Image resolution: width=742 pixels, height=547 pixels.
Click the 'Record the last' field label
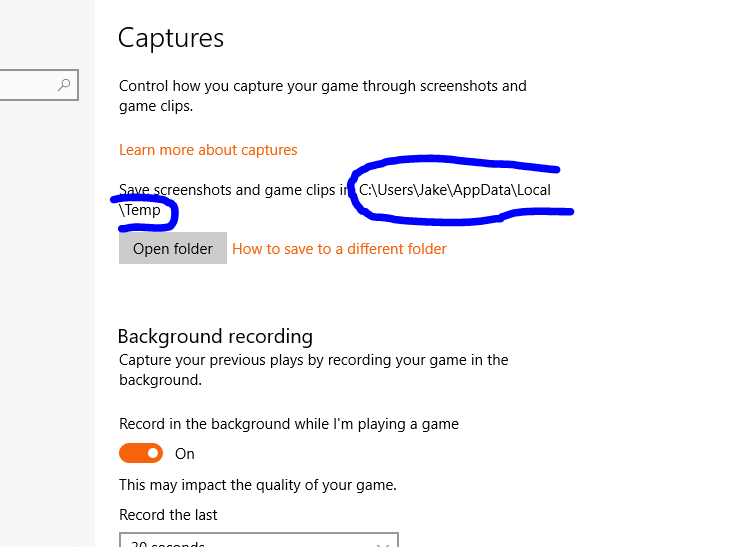[168, 515]
